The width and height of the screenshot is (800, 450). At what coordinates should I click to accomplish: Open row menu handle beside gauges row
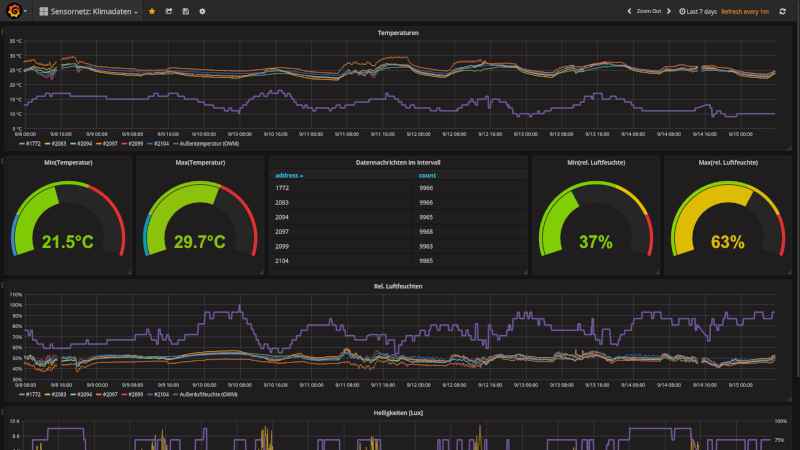click(2, 161)
